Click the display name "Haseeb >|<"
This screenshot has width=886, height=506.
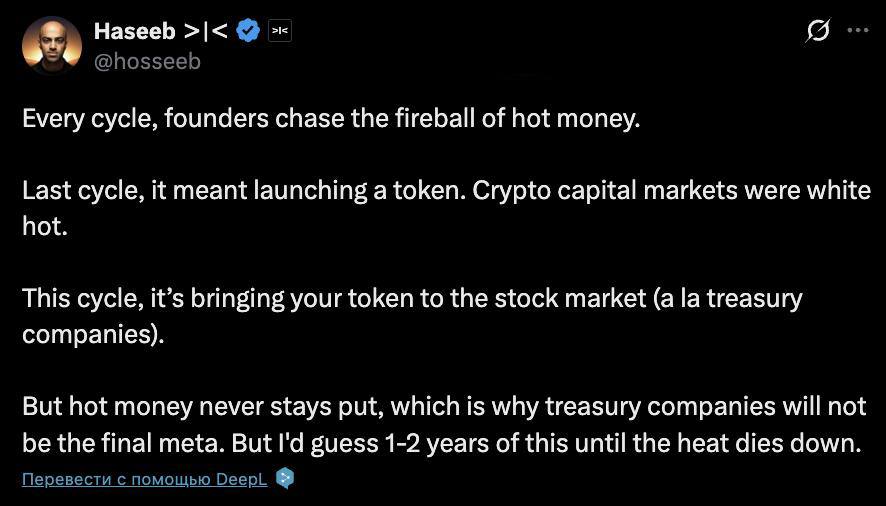tap(161, 31)
